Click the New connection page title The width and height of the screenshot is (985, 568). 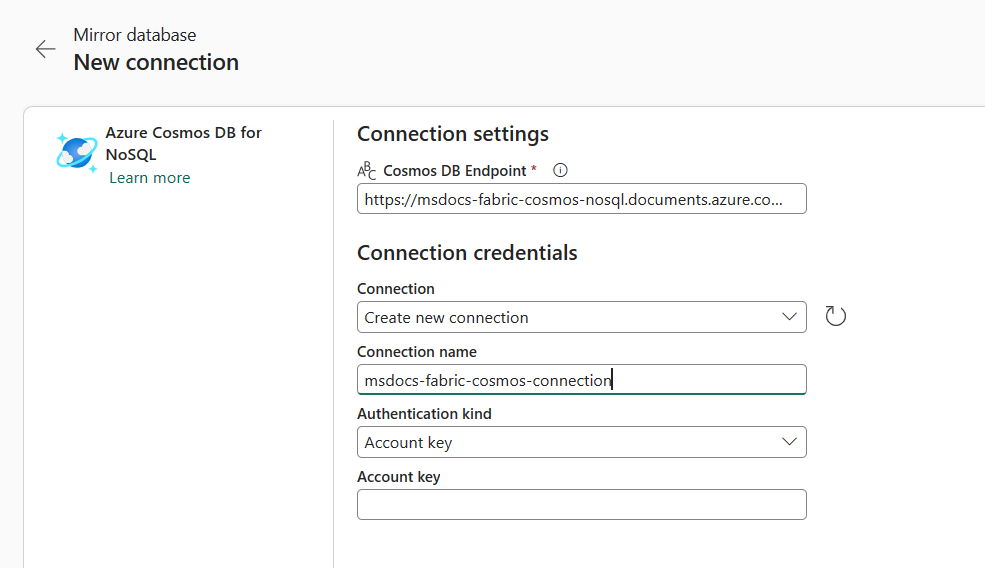156,62
